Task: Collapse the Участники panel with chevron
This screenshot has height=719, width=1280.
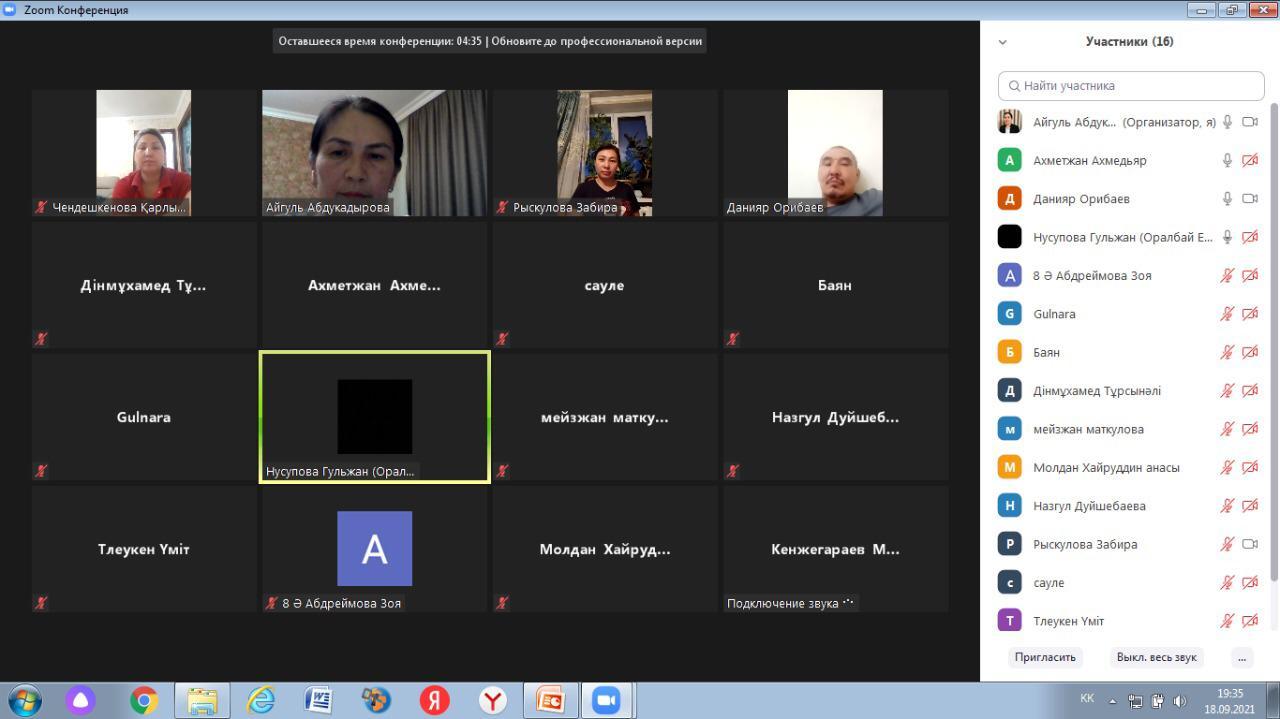Action: (x=1003, y=42)
